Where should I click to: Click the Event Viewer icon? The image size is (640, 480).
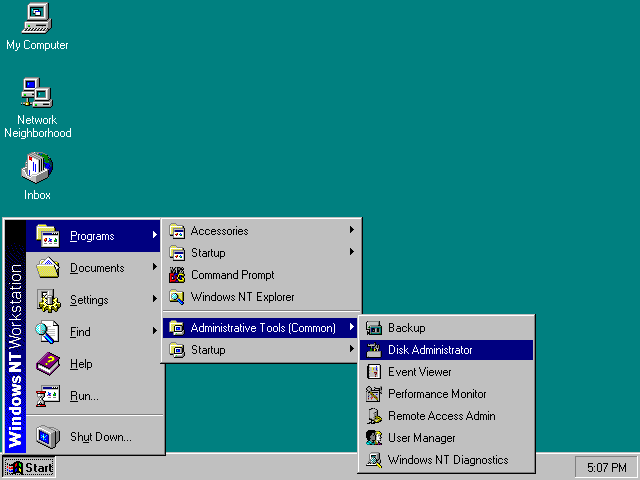coord(373,372)
